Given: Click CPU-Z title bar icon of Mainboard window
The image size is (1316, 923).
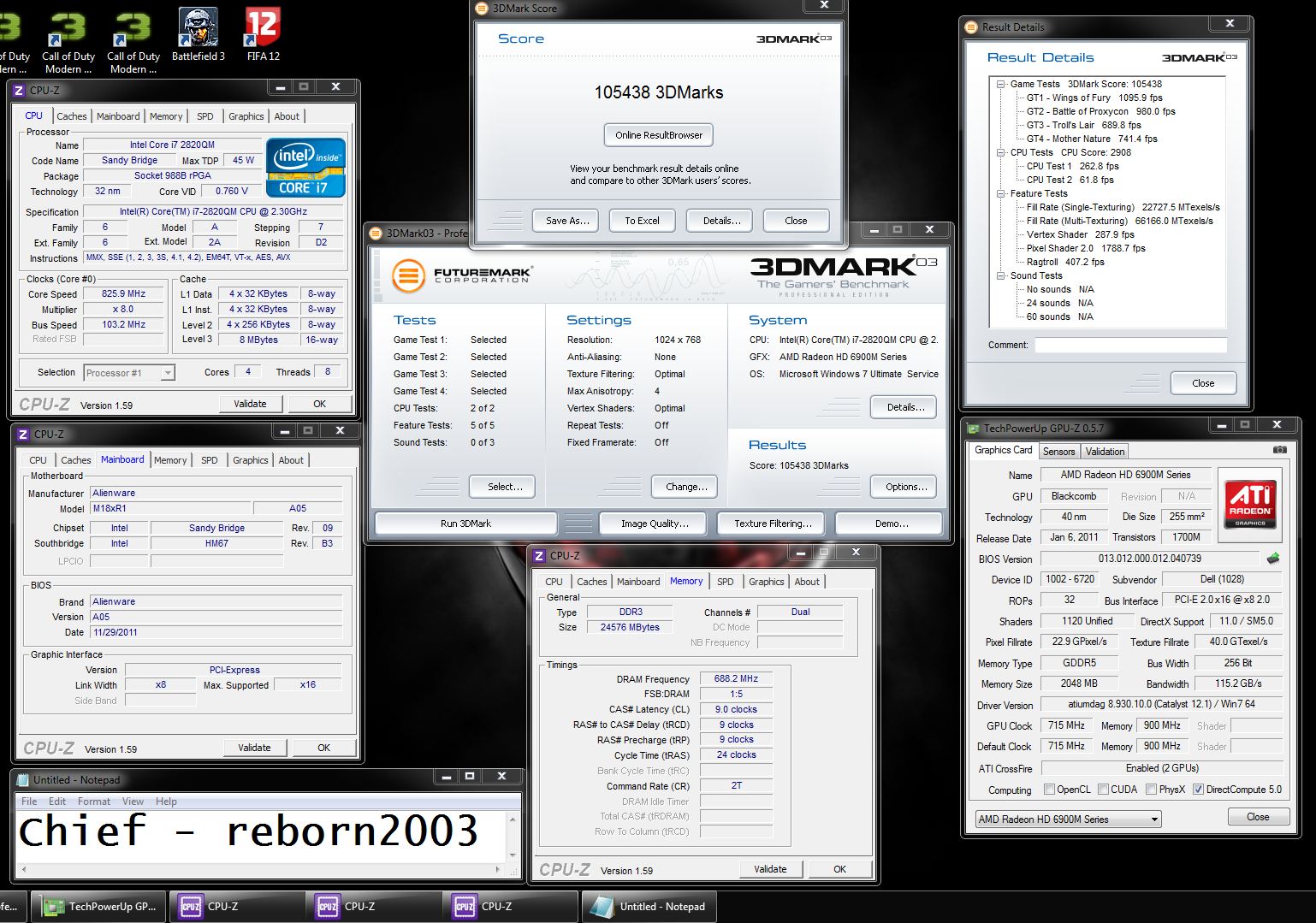Looking at the screenshot, I should [25, 434].
